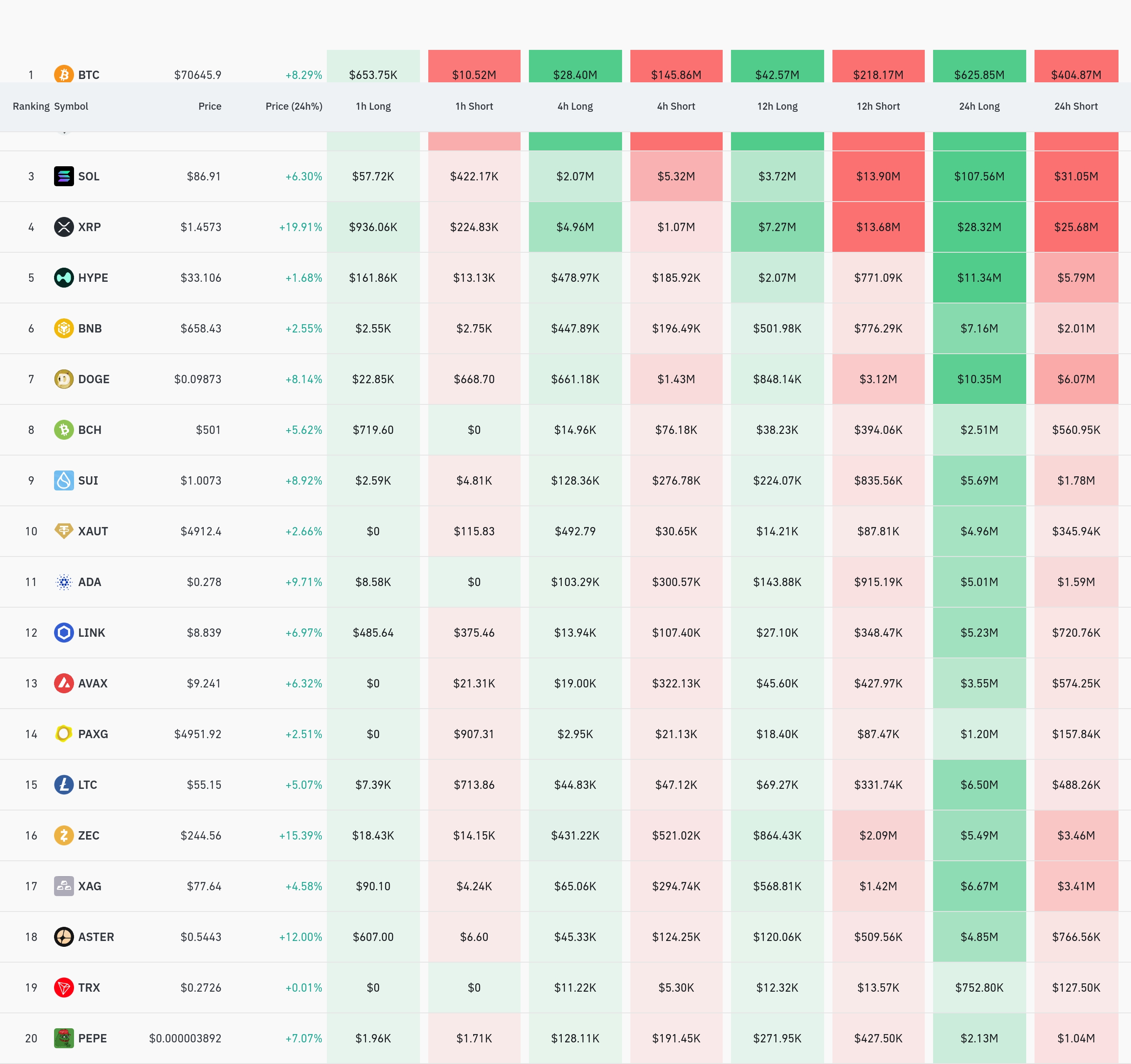The height and width of the screenshot is (1064, 1131).
Task: Sort by 12h Long column header
Action: tap(777, 106)
